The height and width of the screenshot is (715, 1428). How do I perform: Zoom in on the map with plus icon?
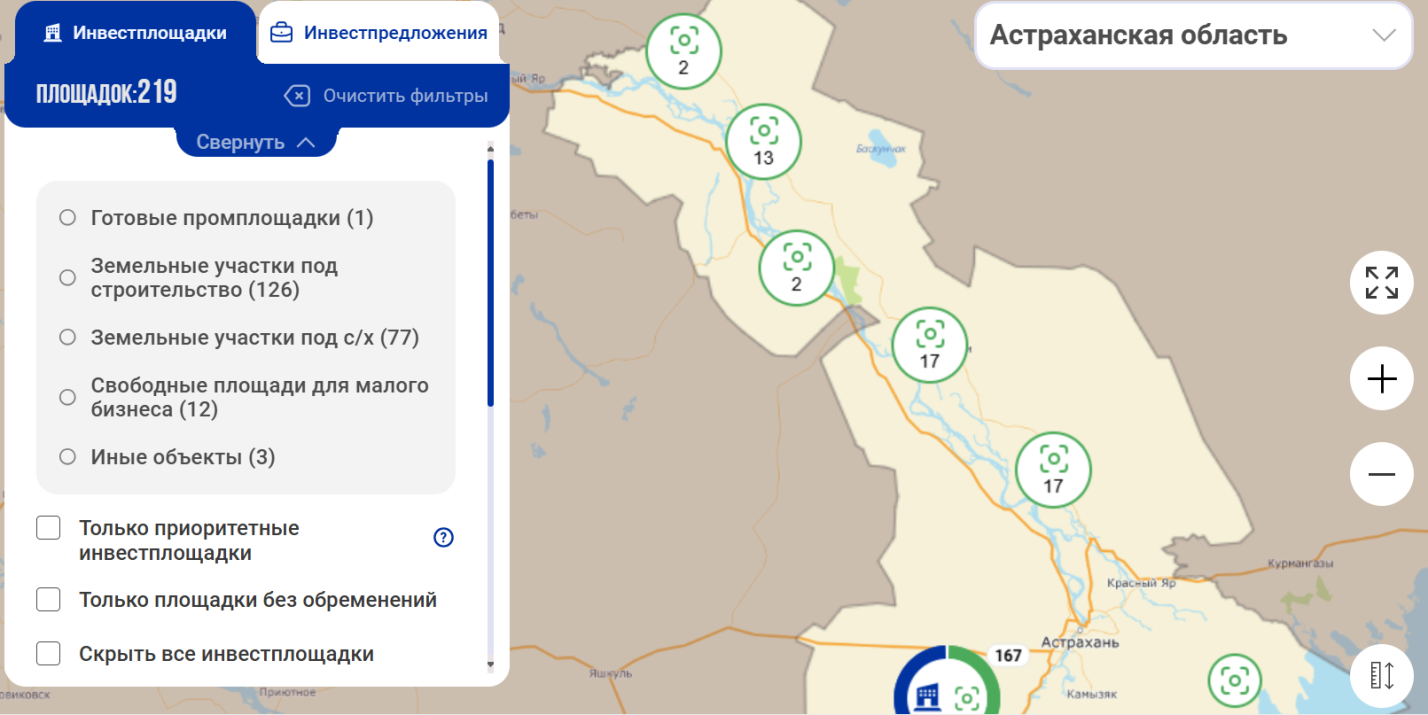point(1381,378)
